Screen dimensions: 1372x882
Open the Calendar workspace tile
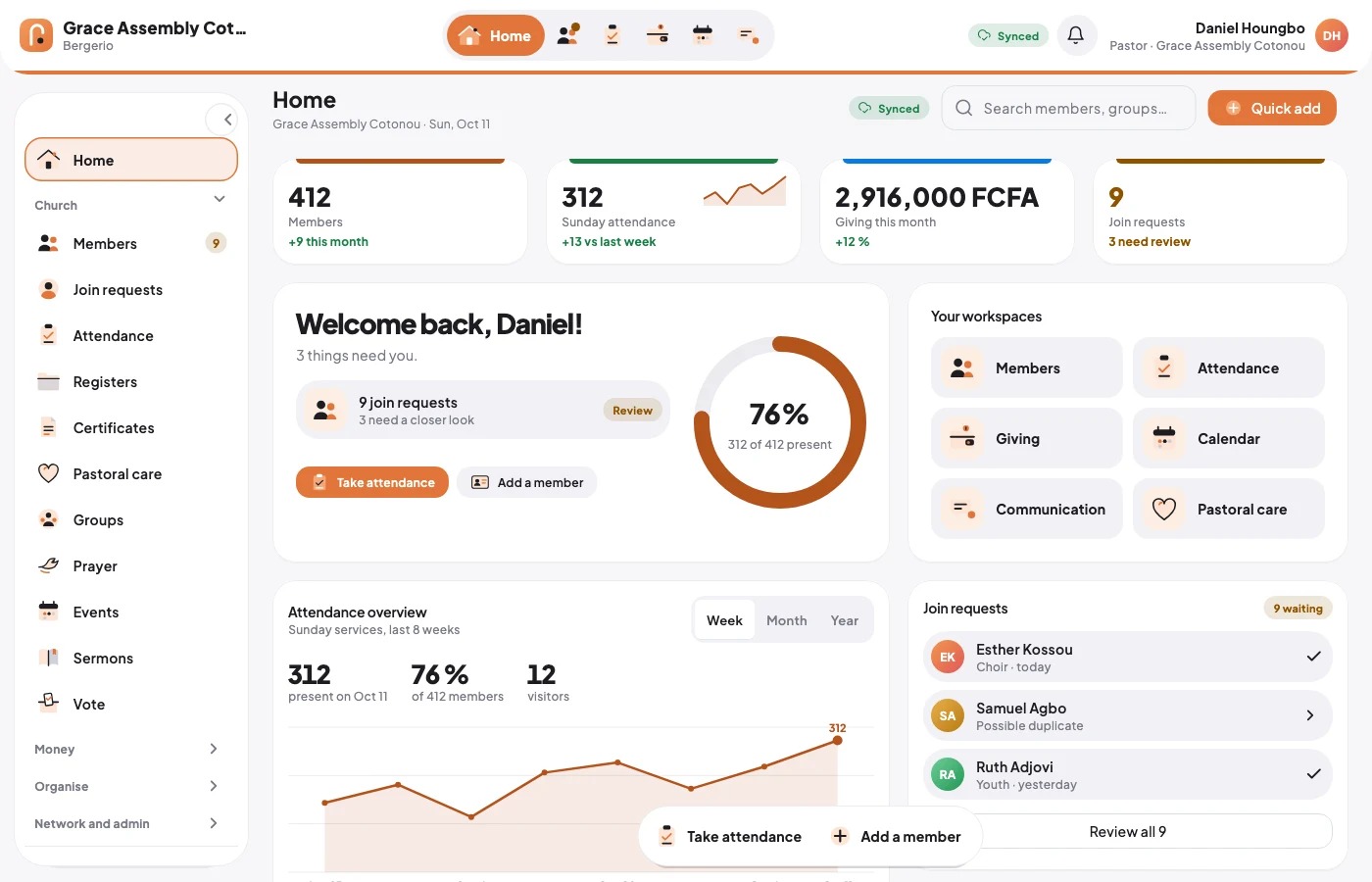[1229, 438]
